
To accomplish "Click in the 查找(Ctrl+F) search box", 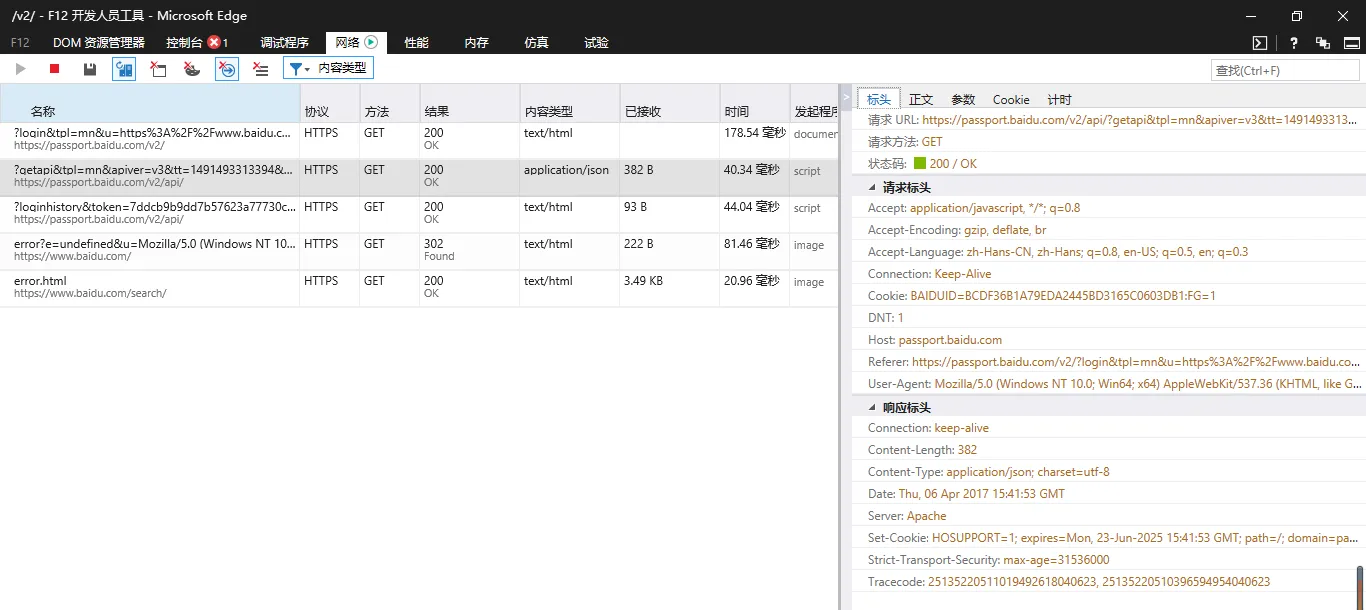I will coord(1285,70).
